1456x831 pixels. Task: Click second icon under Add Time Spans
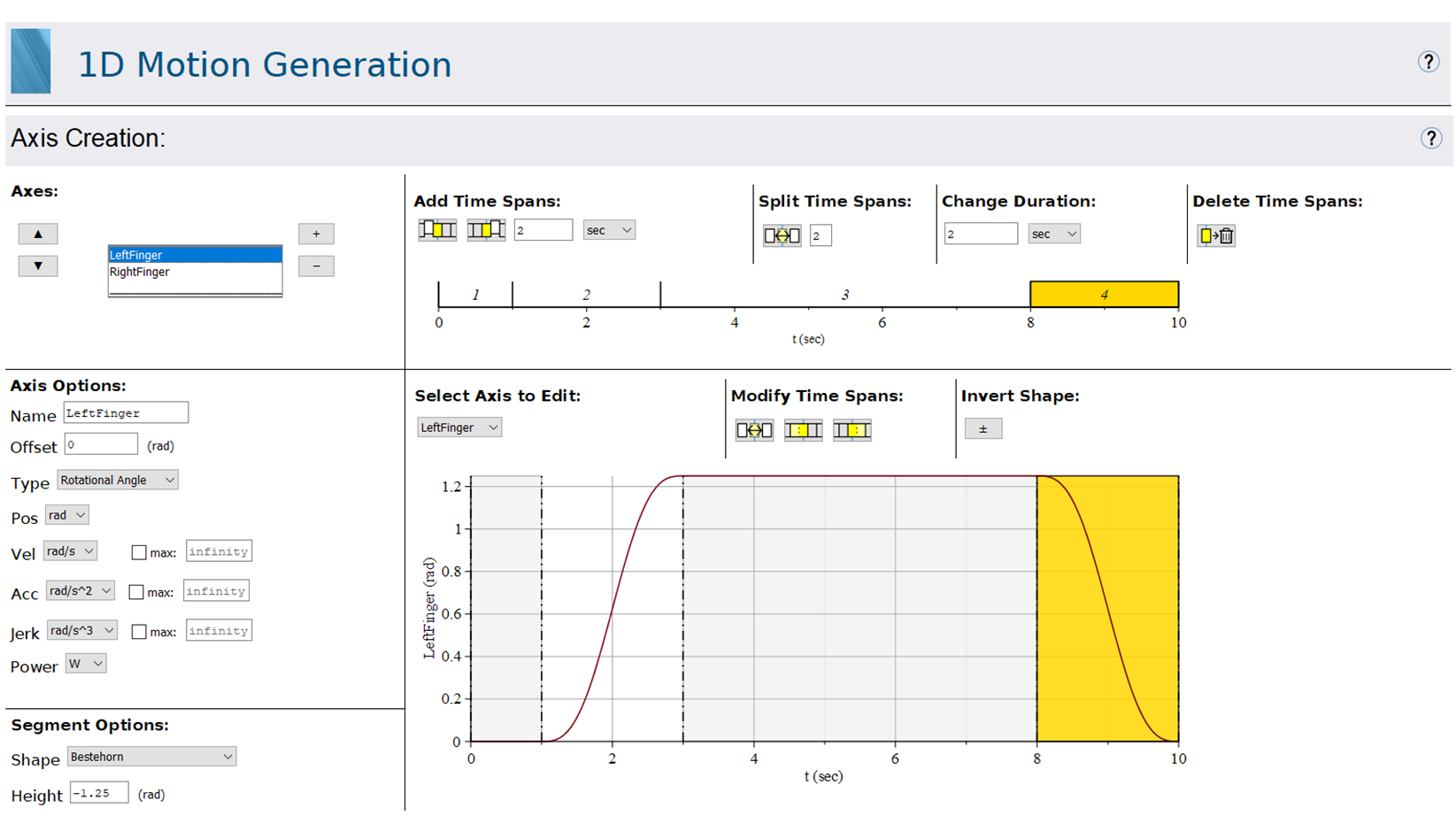(x=486, y=230)
